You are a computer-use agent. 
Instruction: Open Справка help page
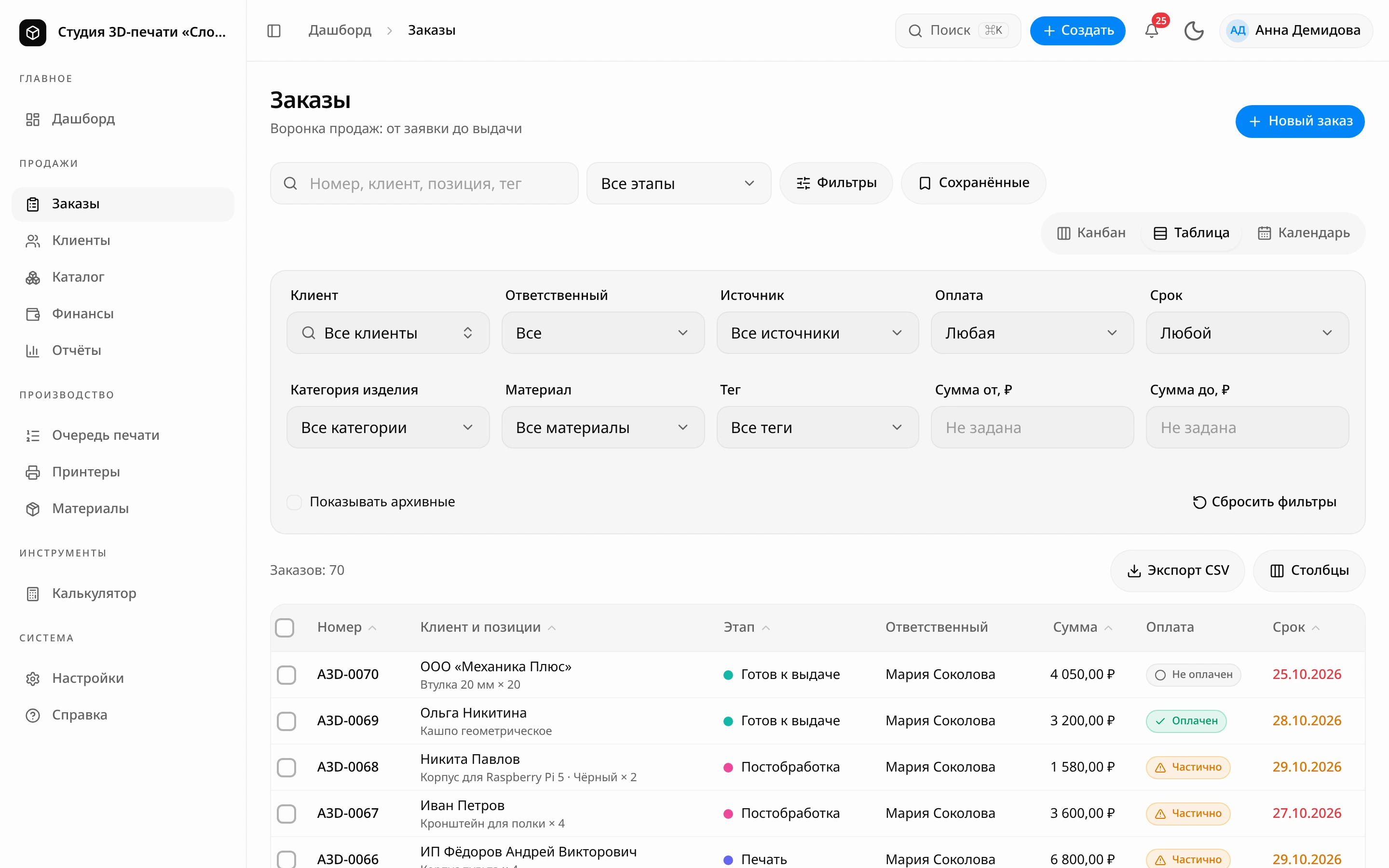(x=123, y=715)
